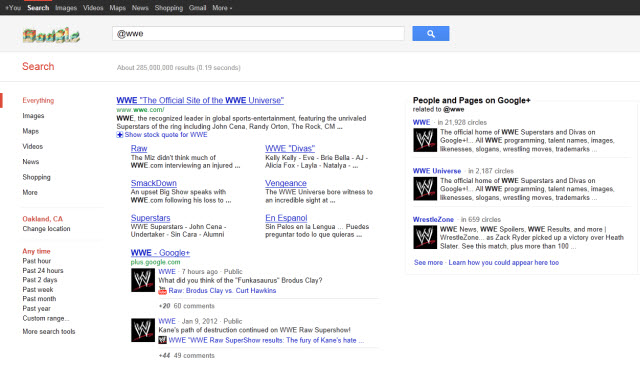Viewport: 640px width, 367px height.
Task: Click WWE Universe name in People and Pages
Action: [x=437, y=171]
